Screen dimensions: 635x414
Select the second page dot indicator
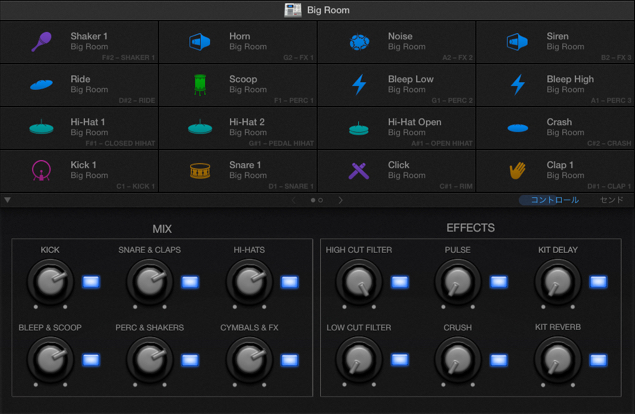pos(320,200)
